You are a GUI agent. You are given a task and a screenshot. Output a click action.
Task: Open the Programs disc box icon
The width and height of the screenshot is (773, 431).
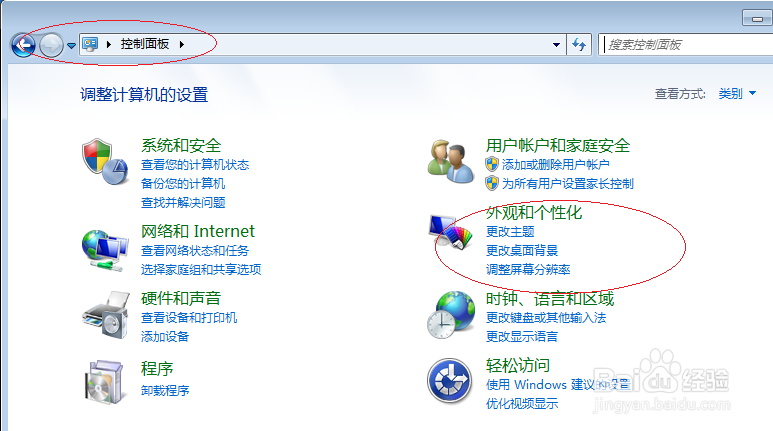click(104, 382)
